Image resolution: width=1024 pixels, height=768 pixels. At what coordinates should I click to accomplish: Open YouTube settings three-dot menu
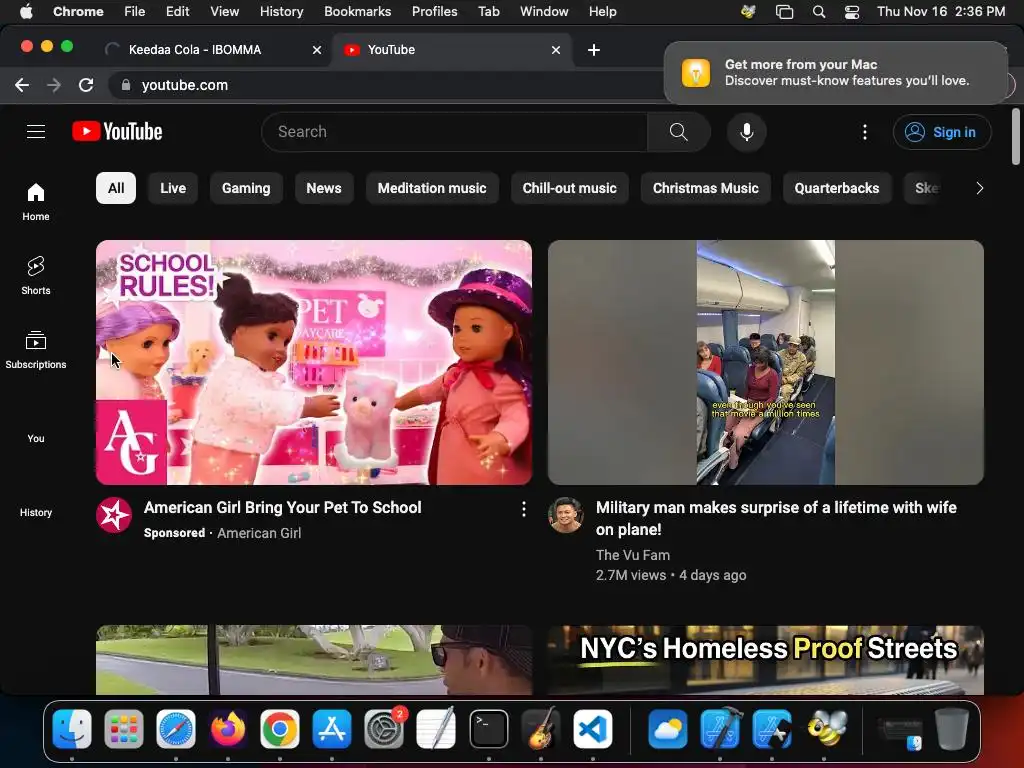pos(865,132)
